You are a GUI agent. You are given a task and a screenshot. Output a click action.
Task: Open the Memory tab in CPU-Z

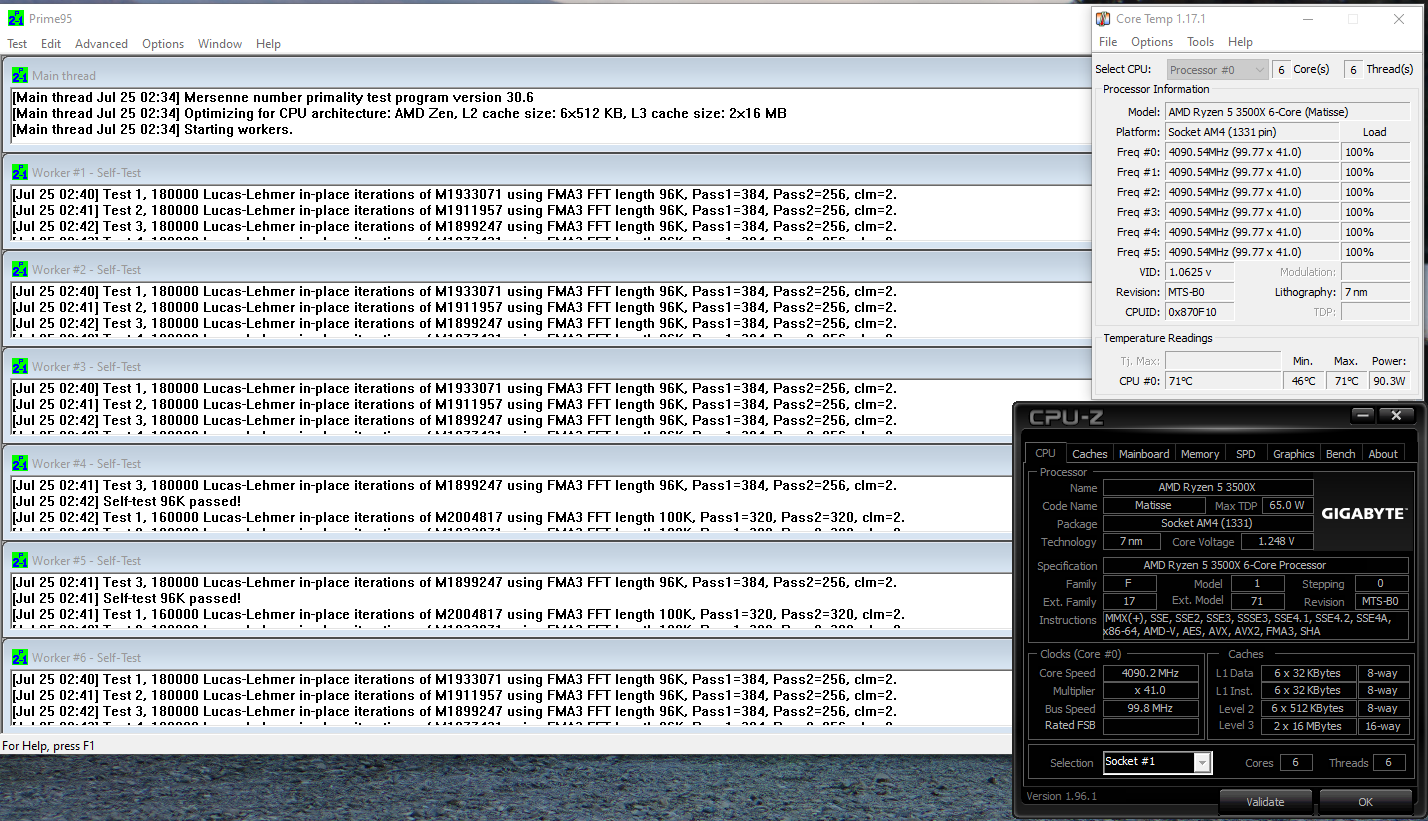coord(1200,454)
